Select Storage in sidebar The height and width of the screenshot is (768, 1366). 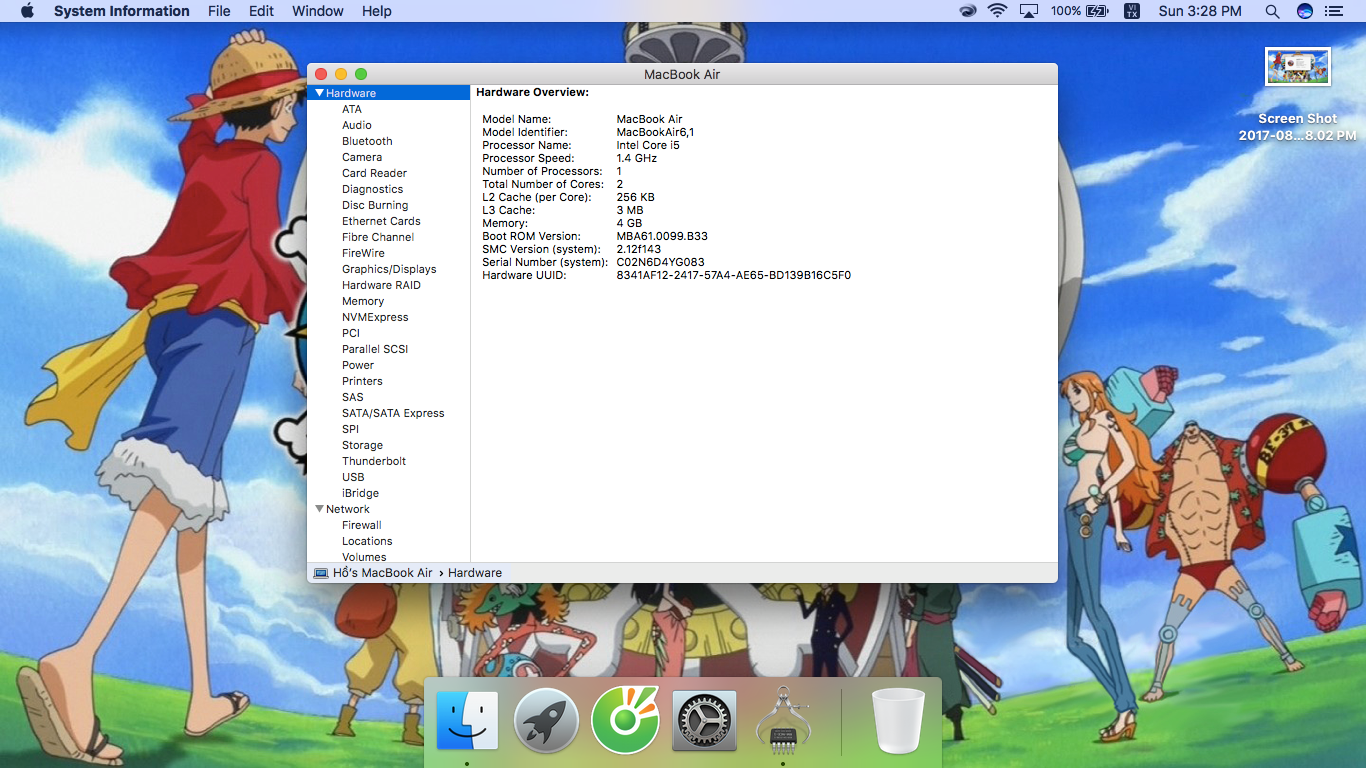click(x=362, y=445)
